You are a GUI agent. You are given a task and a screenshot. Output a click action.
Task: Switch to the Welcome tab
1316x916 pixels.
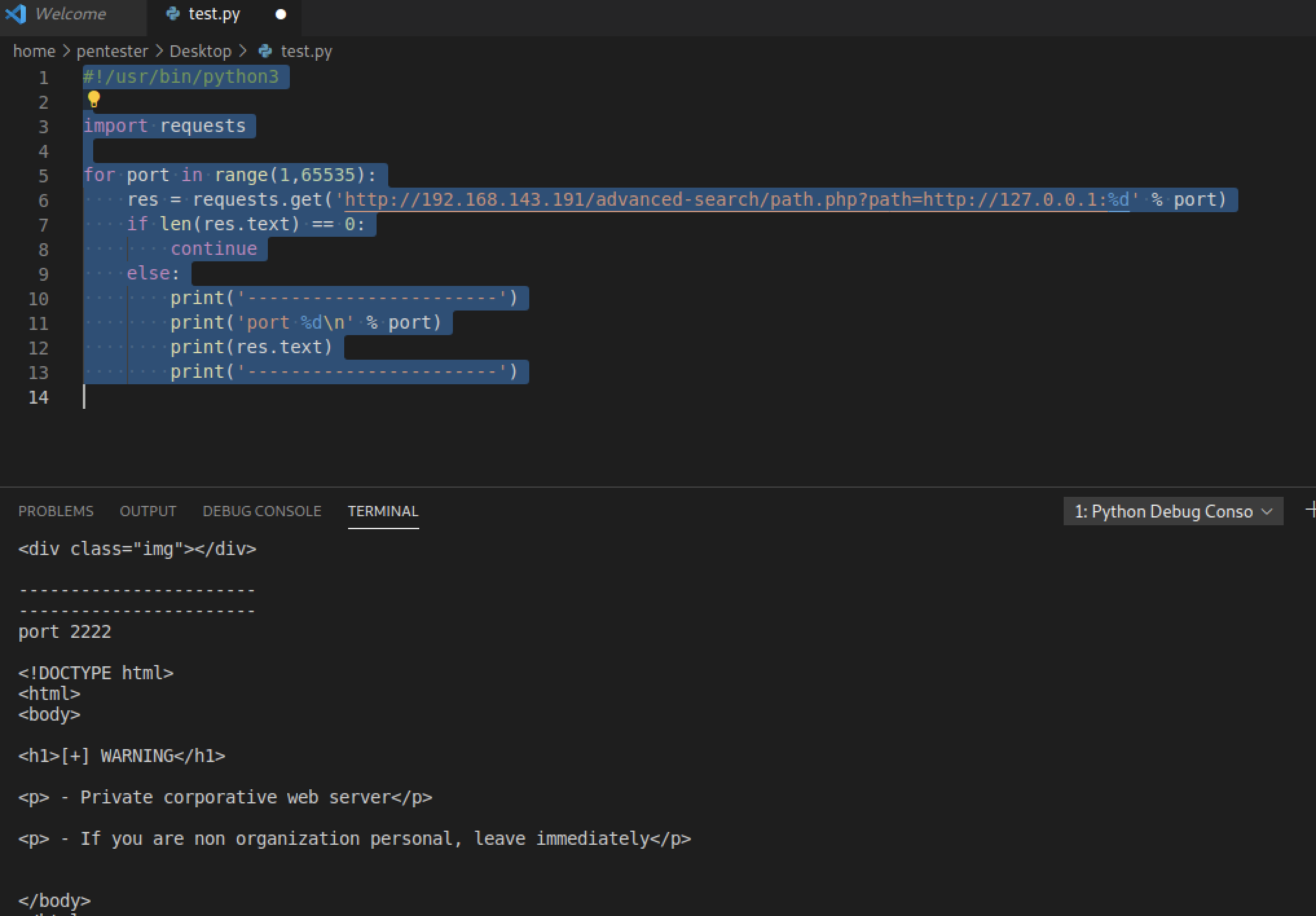point(71,14)
